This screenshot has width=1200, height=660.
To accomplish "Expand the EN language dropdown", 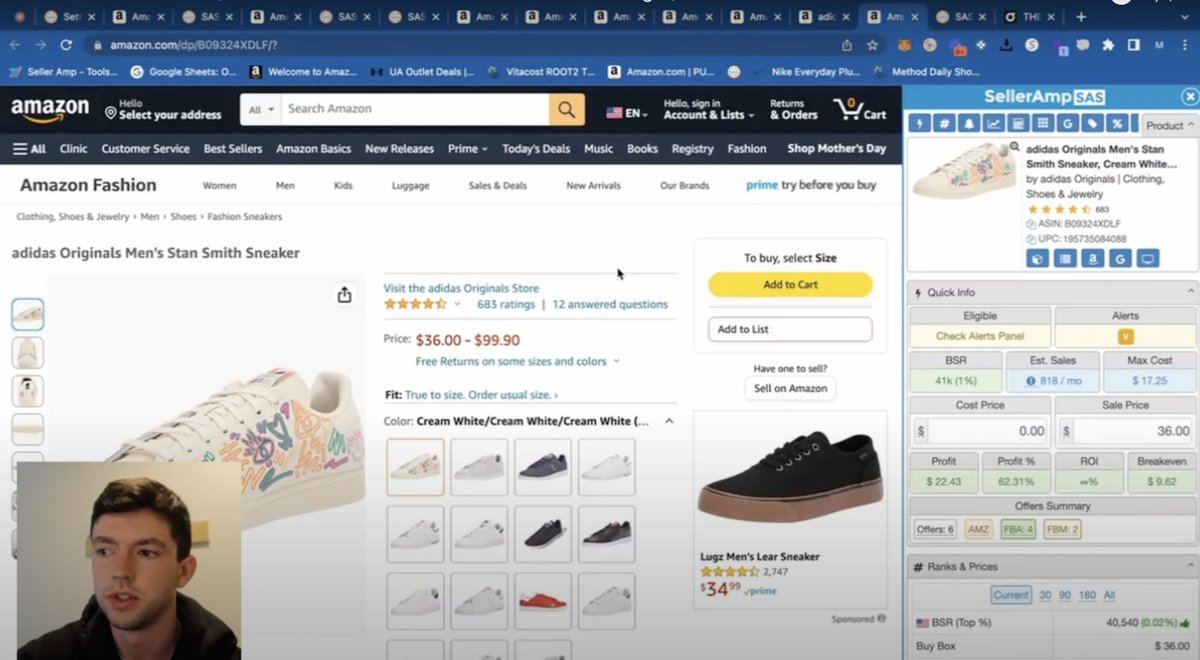I will (626, 113).
